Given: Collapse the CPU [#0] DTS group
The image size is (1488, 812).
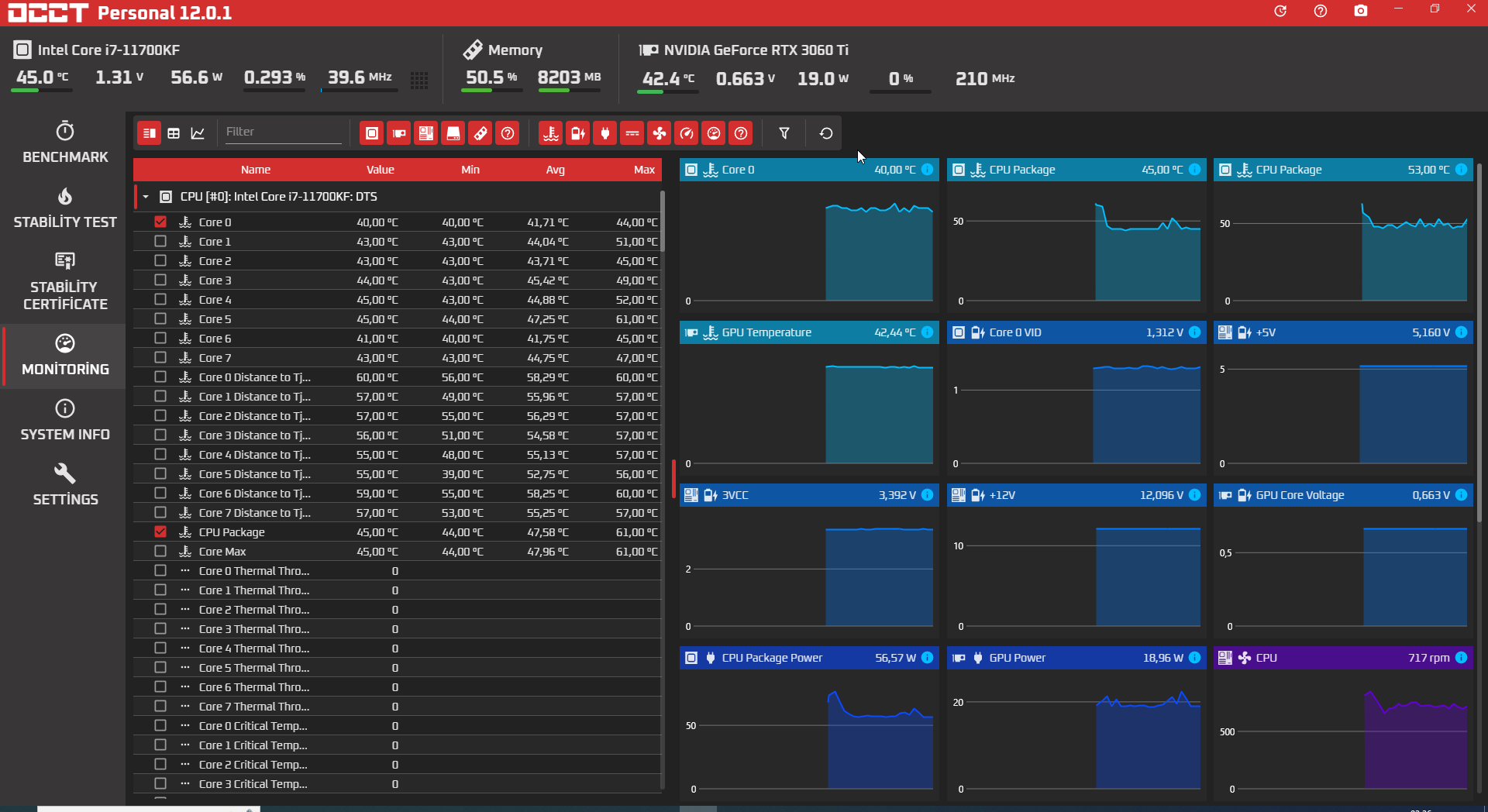Looking at the screenshot, I should pyautogui.click(x=146, y=197).
